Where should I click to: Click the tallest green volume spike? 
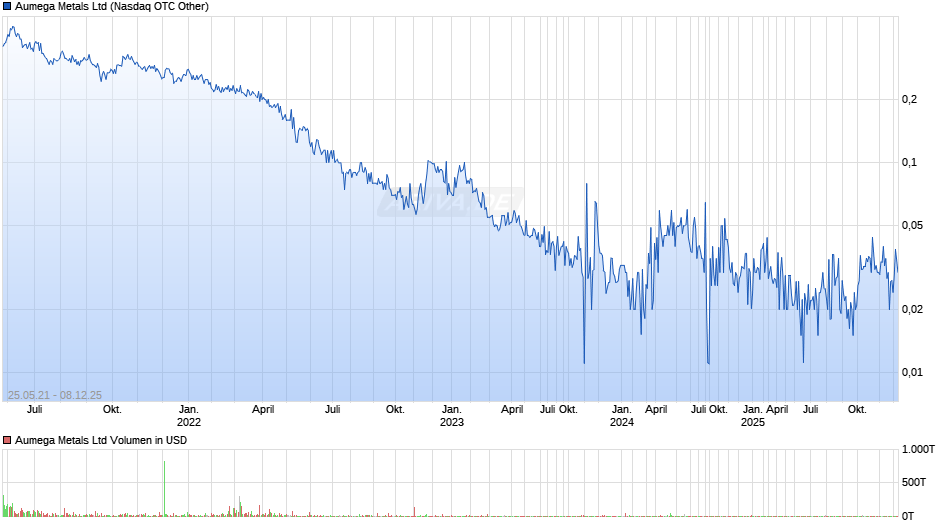coord(164,488)
